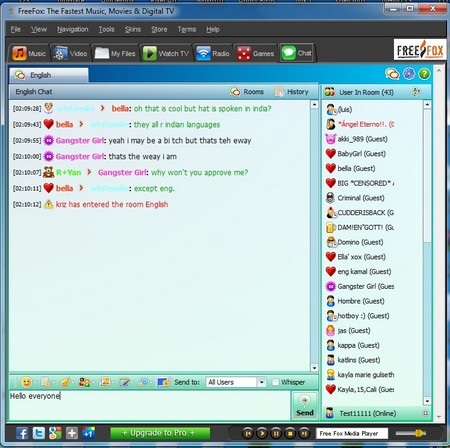Click the avatar icon beside Criminal (Guest)
Image resolution: width=450 pixels, height=448 pixels.
330,198
